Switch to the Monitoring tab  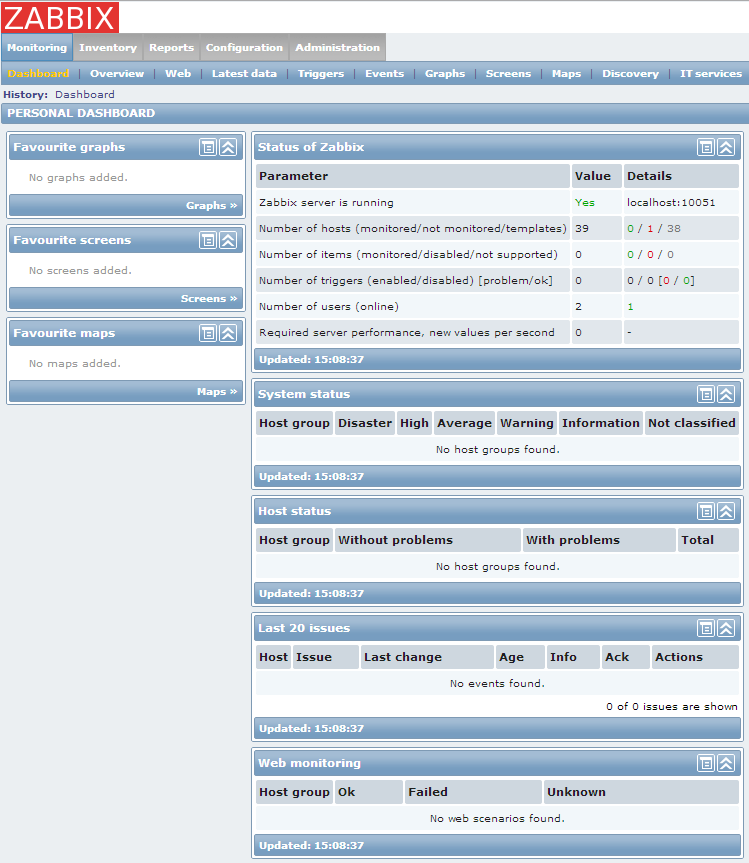(x=37, y=47)
